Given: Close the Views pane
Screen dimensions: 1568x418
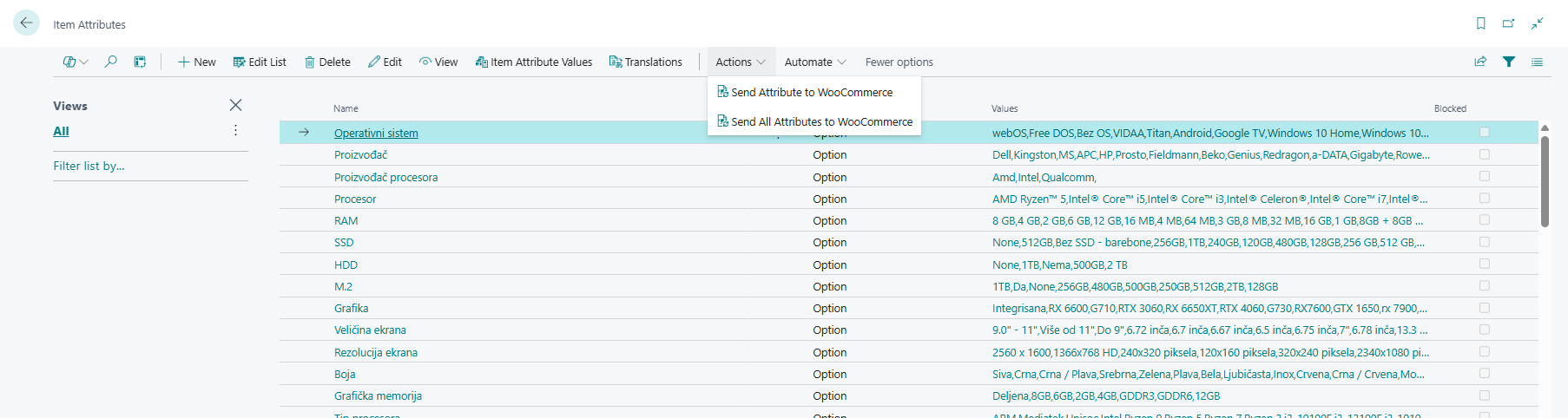Looking at the screenshot, I should (x=235, y=105).
